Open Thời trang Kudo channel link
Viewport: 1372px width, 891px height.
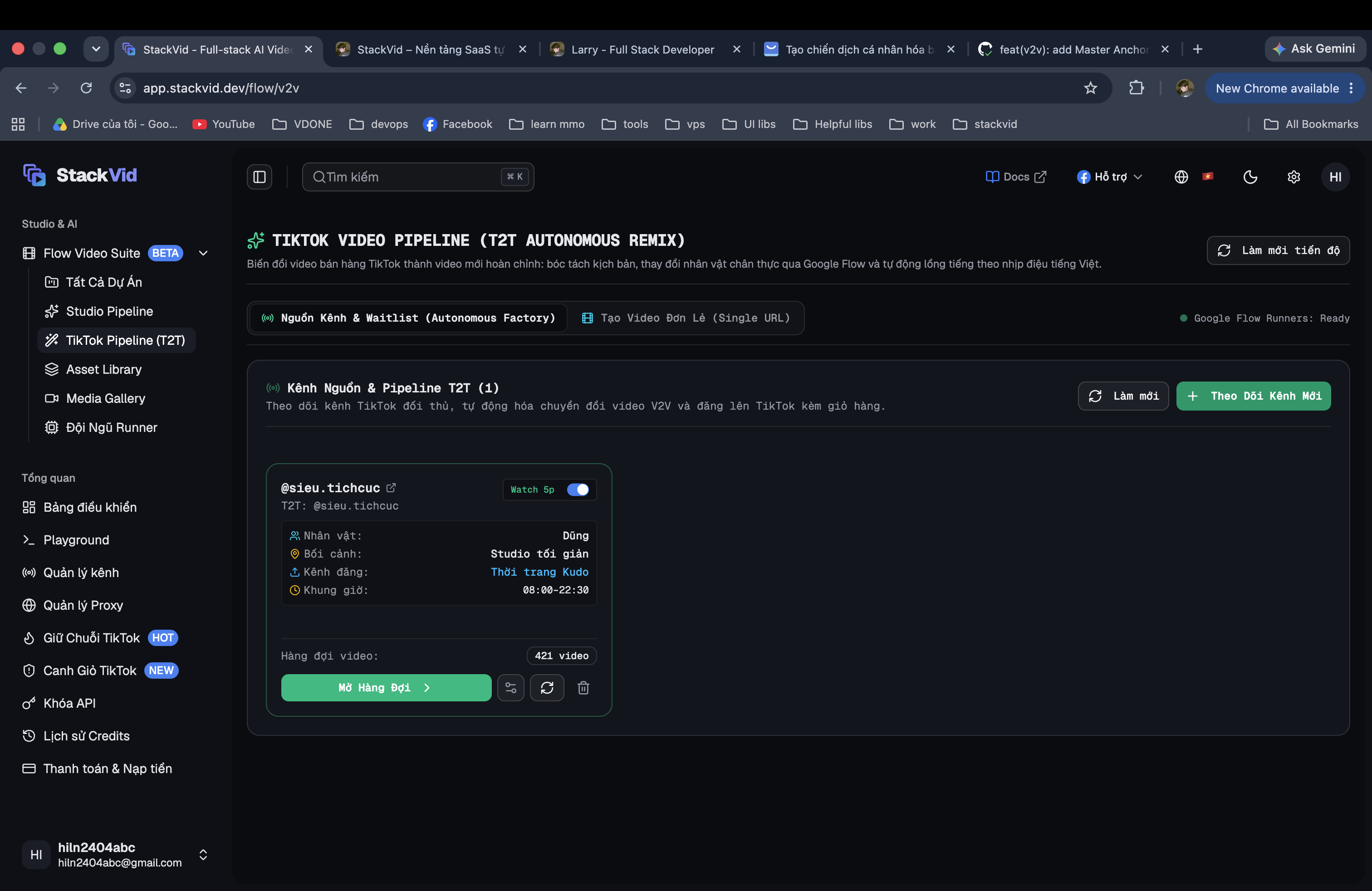click(539, 572)
